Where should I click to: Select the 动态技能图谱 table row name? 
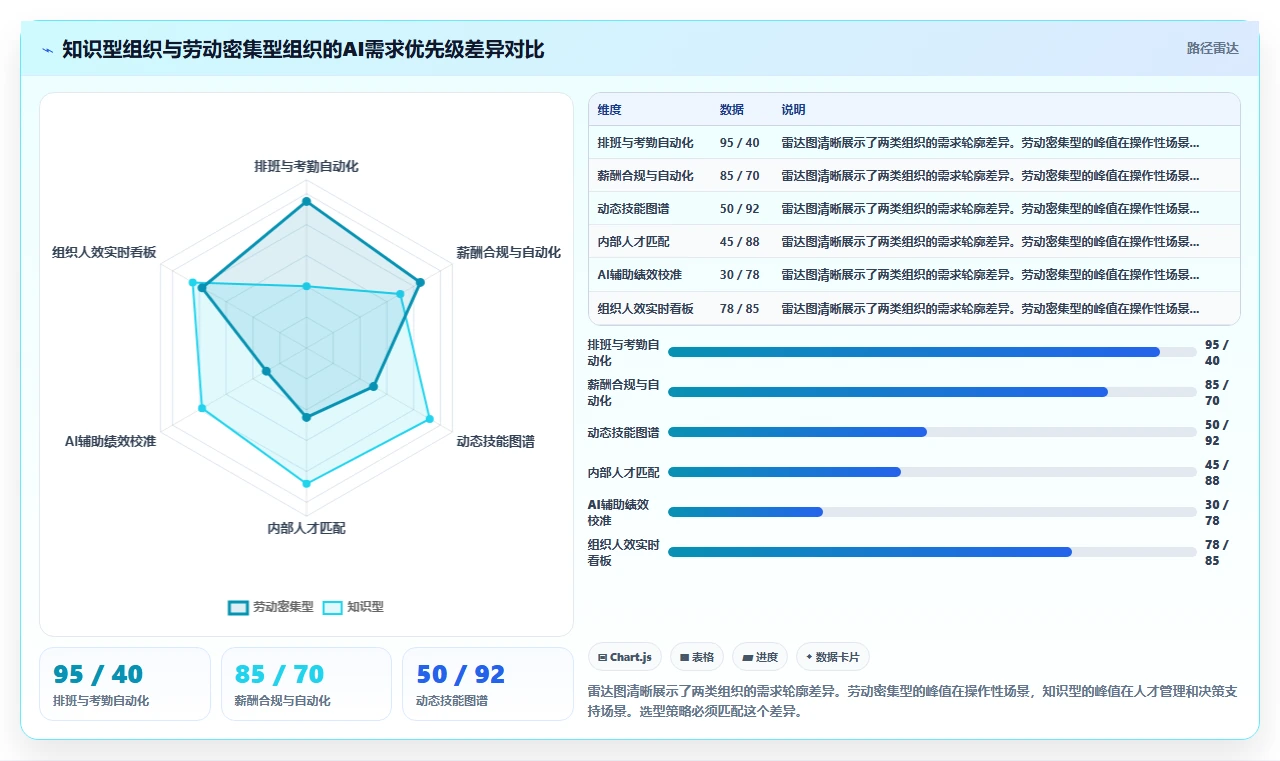633,209
